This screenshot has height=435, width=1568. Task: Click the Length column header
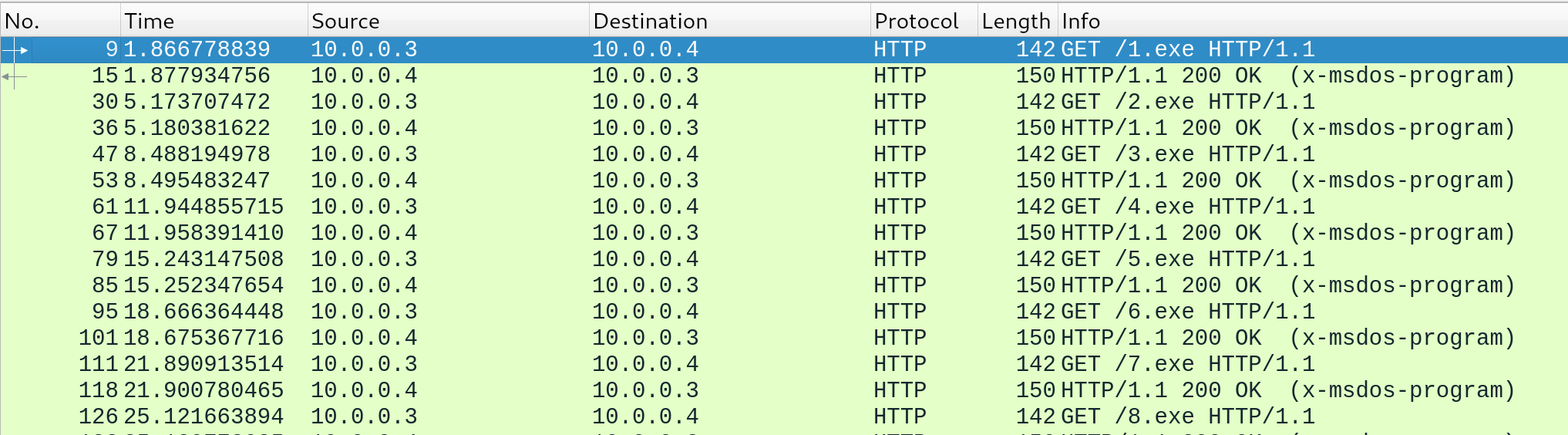click(1015, 21)
